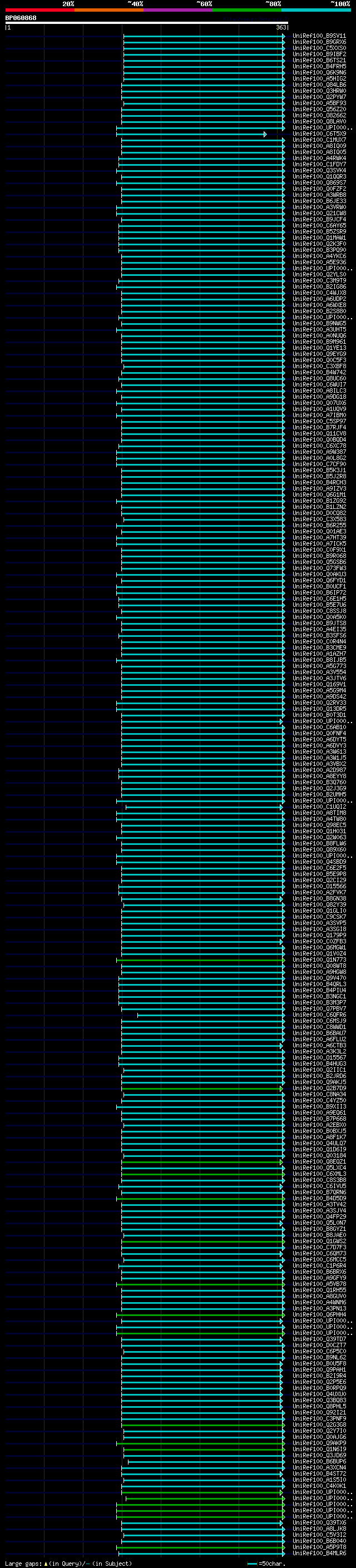Click the UniRef100_A5P9T8 label
The image size is (356, 1568).
[x=319, y=1547]
